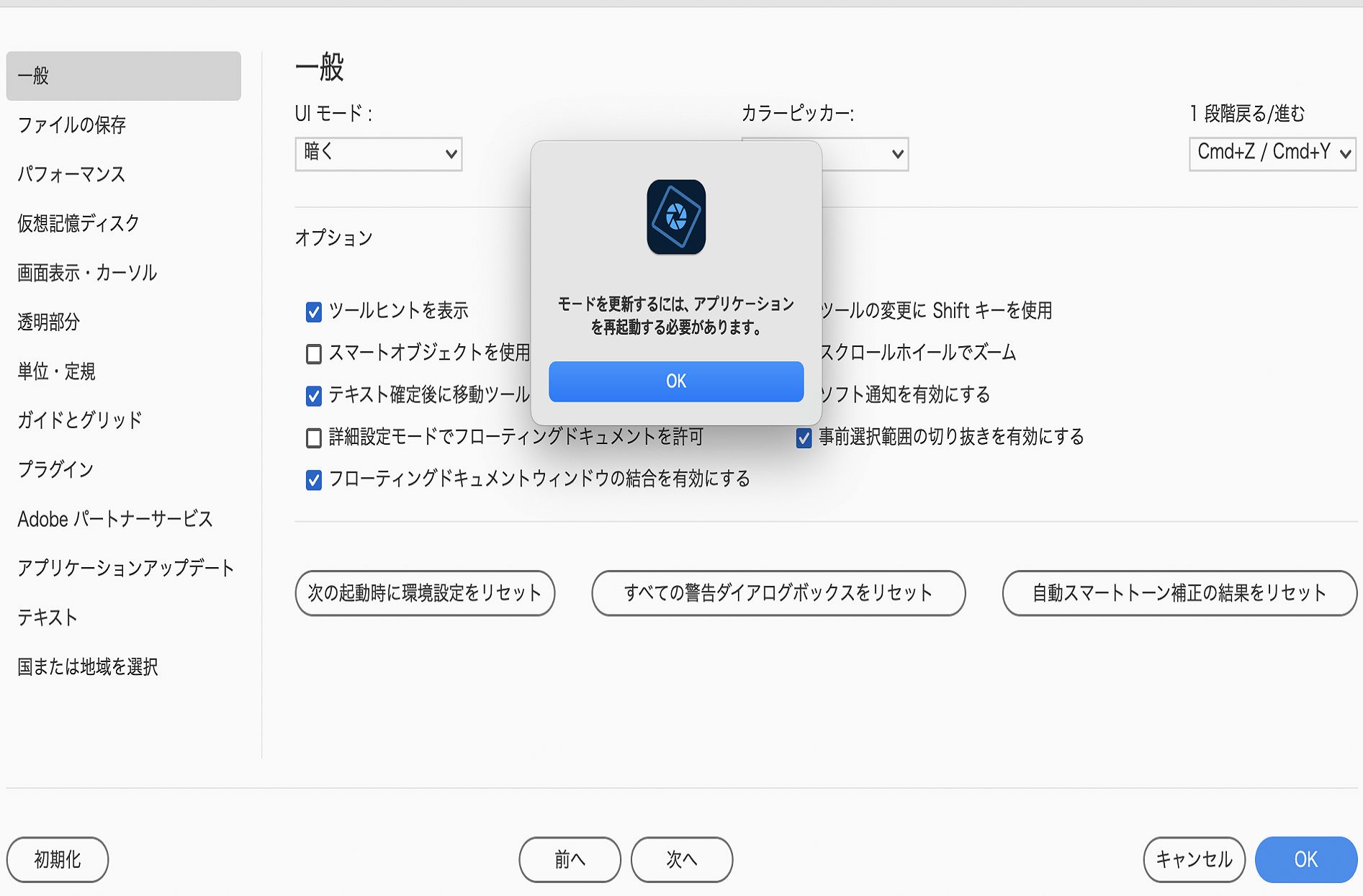Image resolution: width=1363 pixels, height=896 pixels.
Task: Open the Adobe パートナーサービス category
Action: tap(115, 519)
